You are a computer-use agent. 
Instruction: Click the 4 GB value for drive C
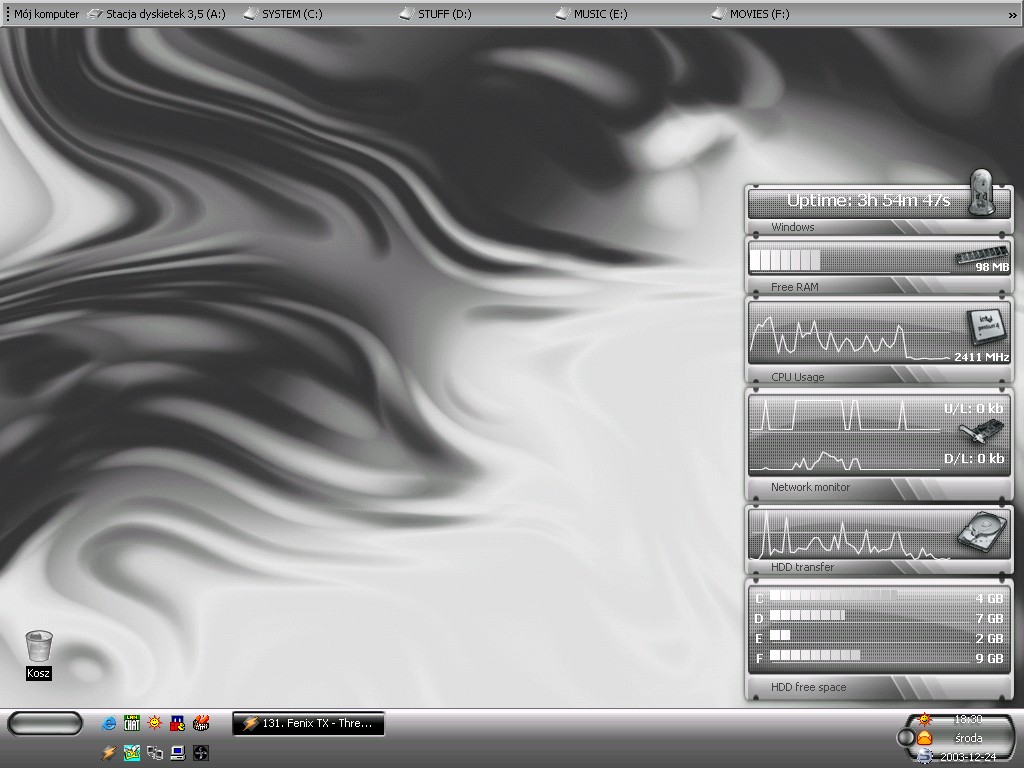[989, 599]
